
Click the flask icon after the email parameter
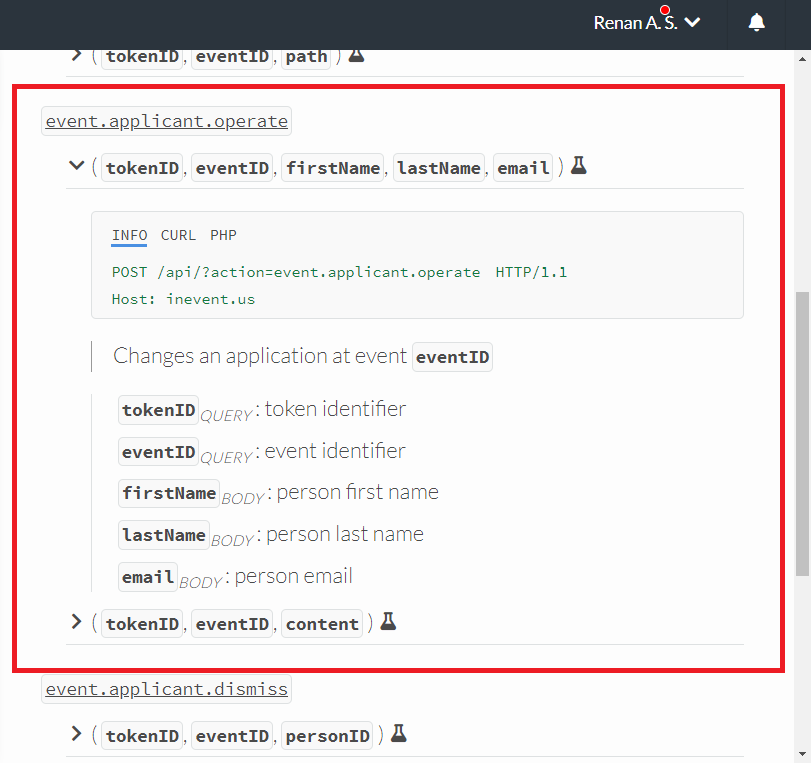(579, 165)
